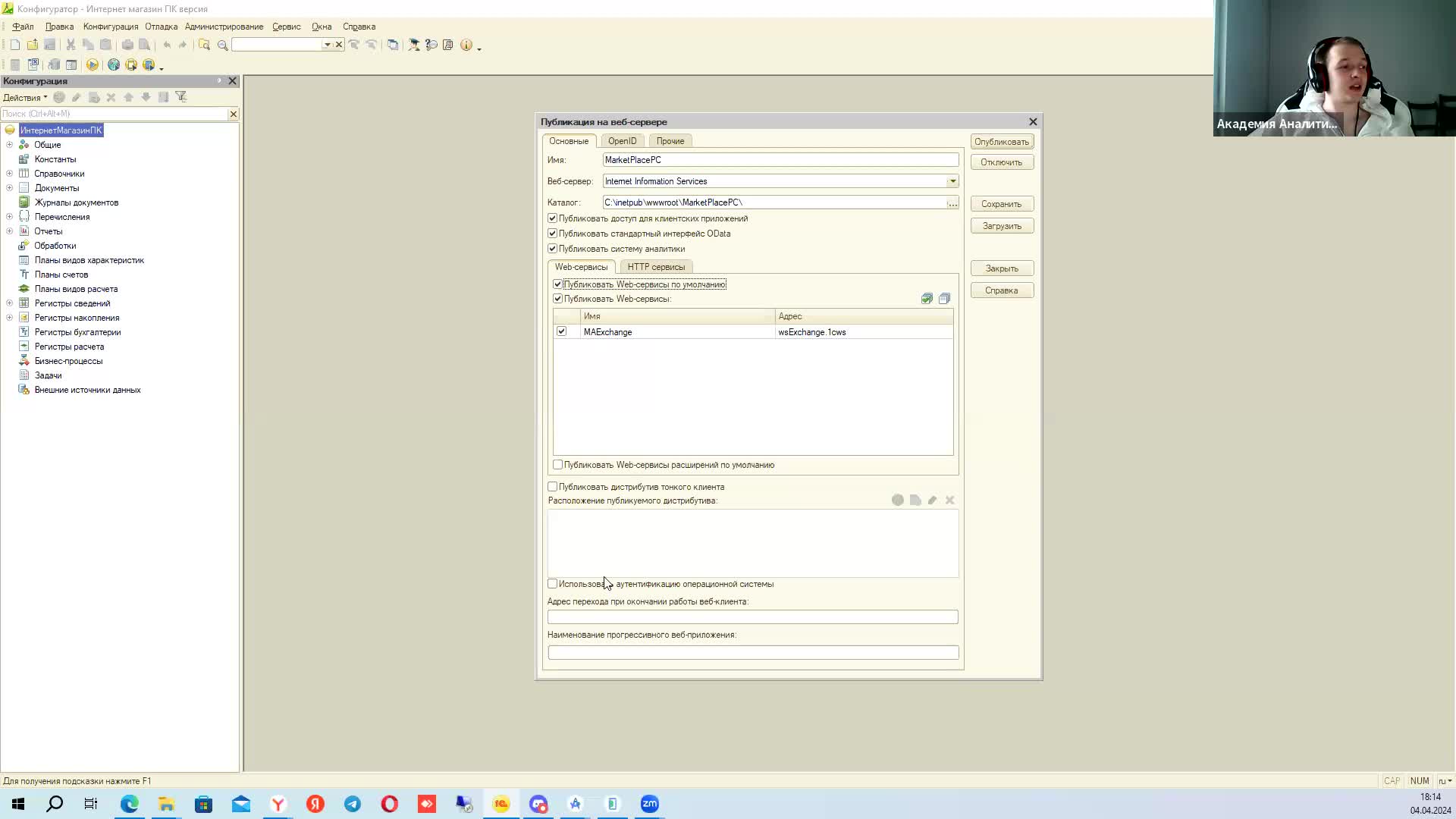
Task: Expand the Общие tree node
Action: [x=9, y=145]
